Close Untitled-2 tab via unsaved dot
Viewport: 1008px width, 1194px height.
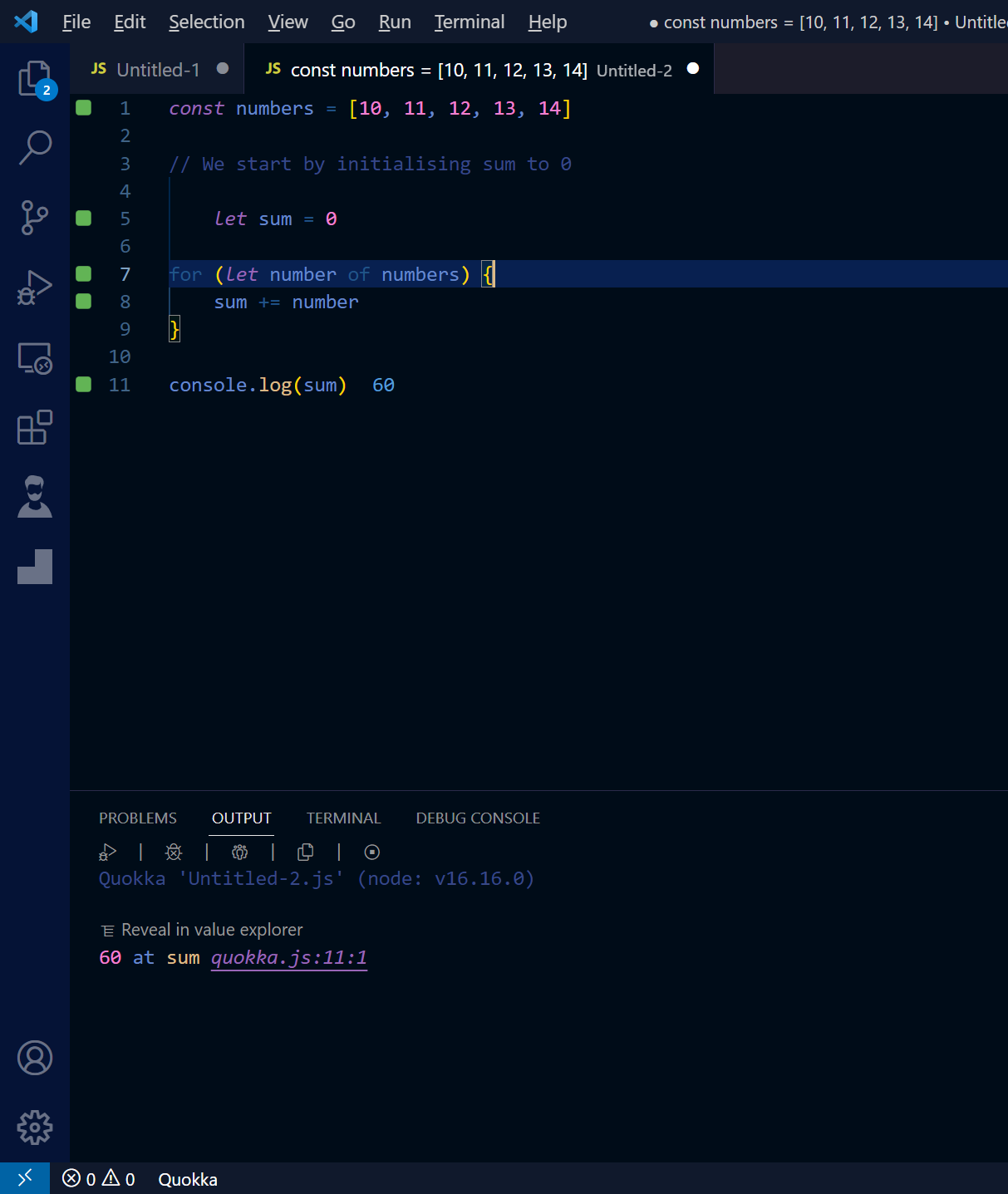[693, 69]
